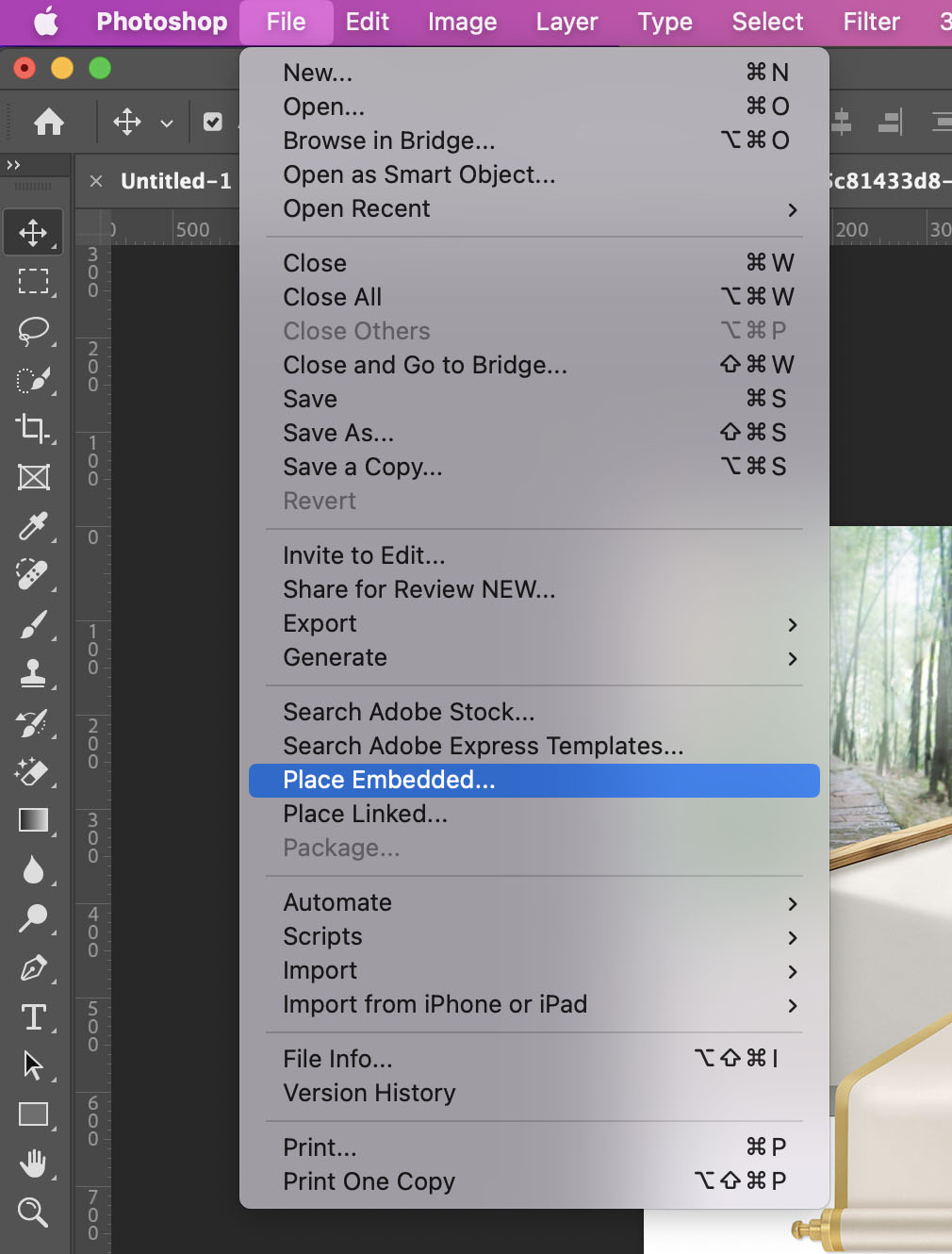Select the Zoom tool

click(34, 1213)
